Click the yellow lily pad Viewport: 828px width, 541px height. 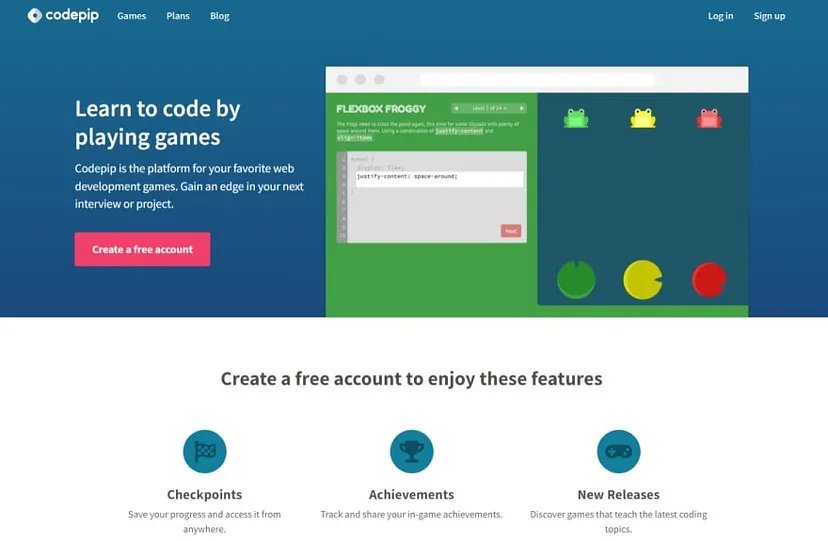[x=643, y=279]
